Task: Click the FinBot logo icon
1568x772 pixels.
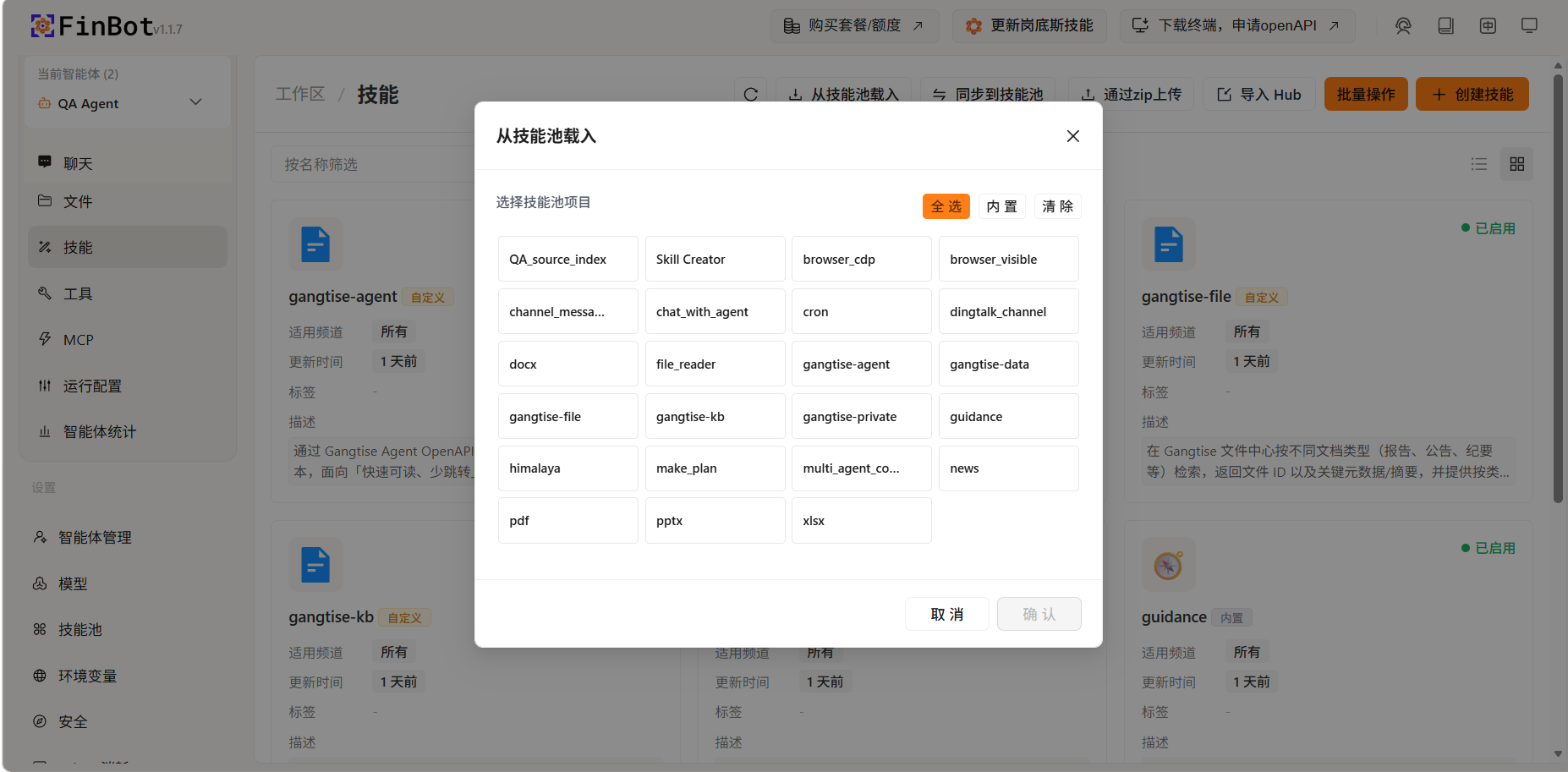Action: click(42, 26)
